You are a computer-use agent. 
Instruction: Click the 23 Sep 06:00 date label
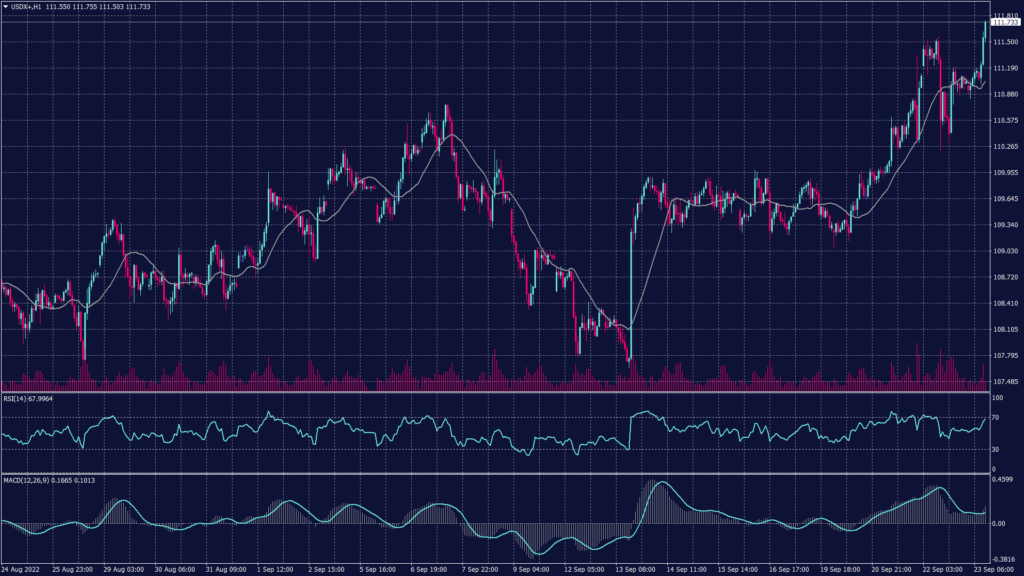coord(993,570)
